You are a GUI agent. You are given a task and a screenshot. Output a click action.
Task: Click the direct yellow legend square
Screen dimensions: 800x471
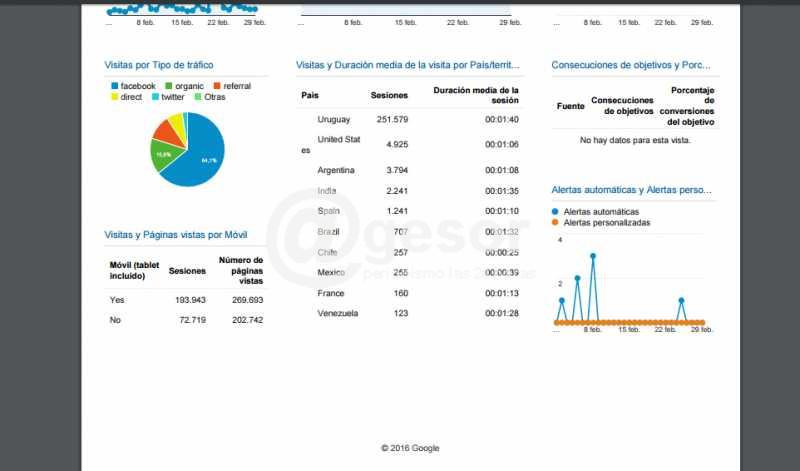point(115,97)
